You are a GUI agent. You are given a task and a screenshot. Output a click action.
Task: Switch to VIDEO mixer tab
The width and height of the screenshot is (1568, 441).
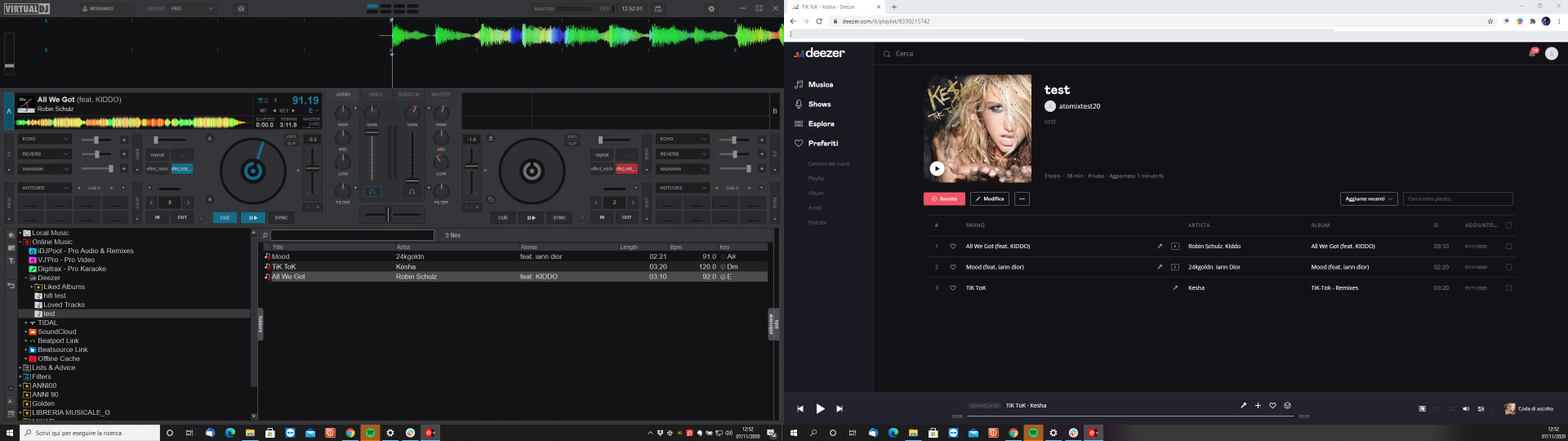(376, 95)
